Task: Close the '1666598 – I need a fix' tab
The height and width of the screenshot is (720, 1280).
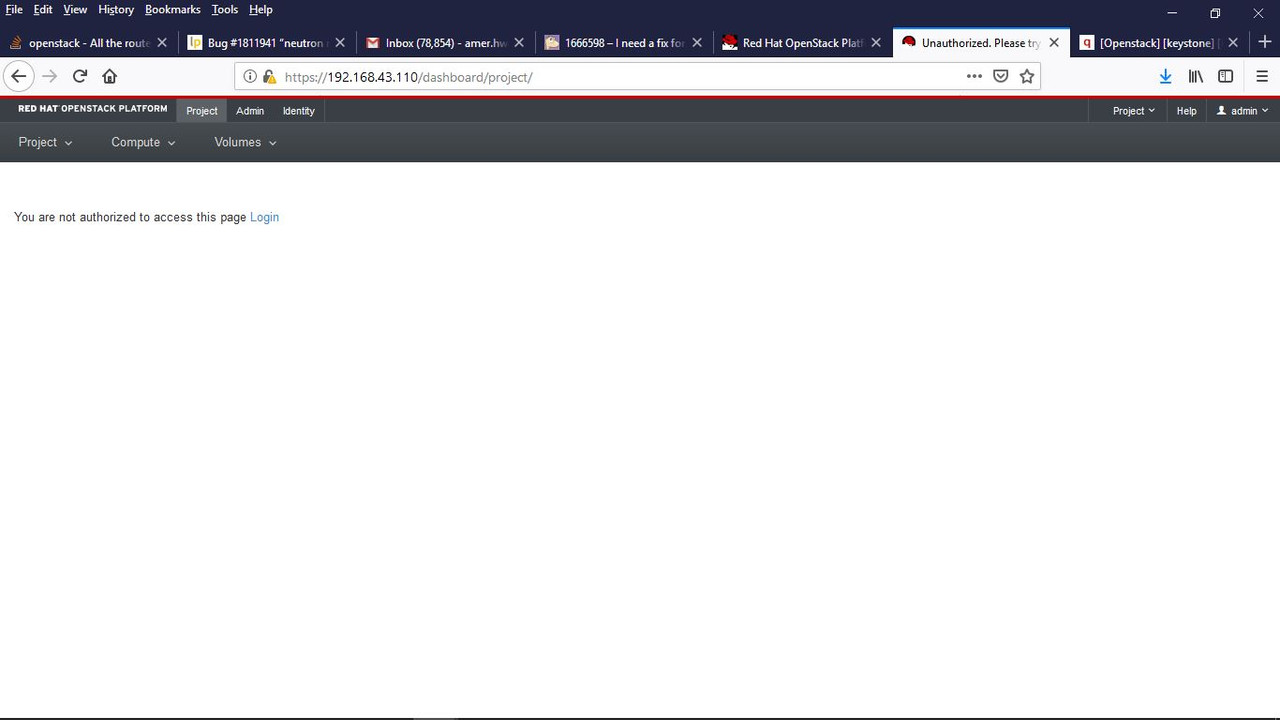Action: 697,43
